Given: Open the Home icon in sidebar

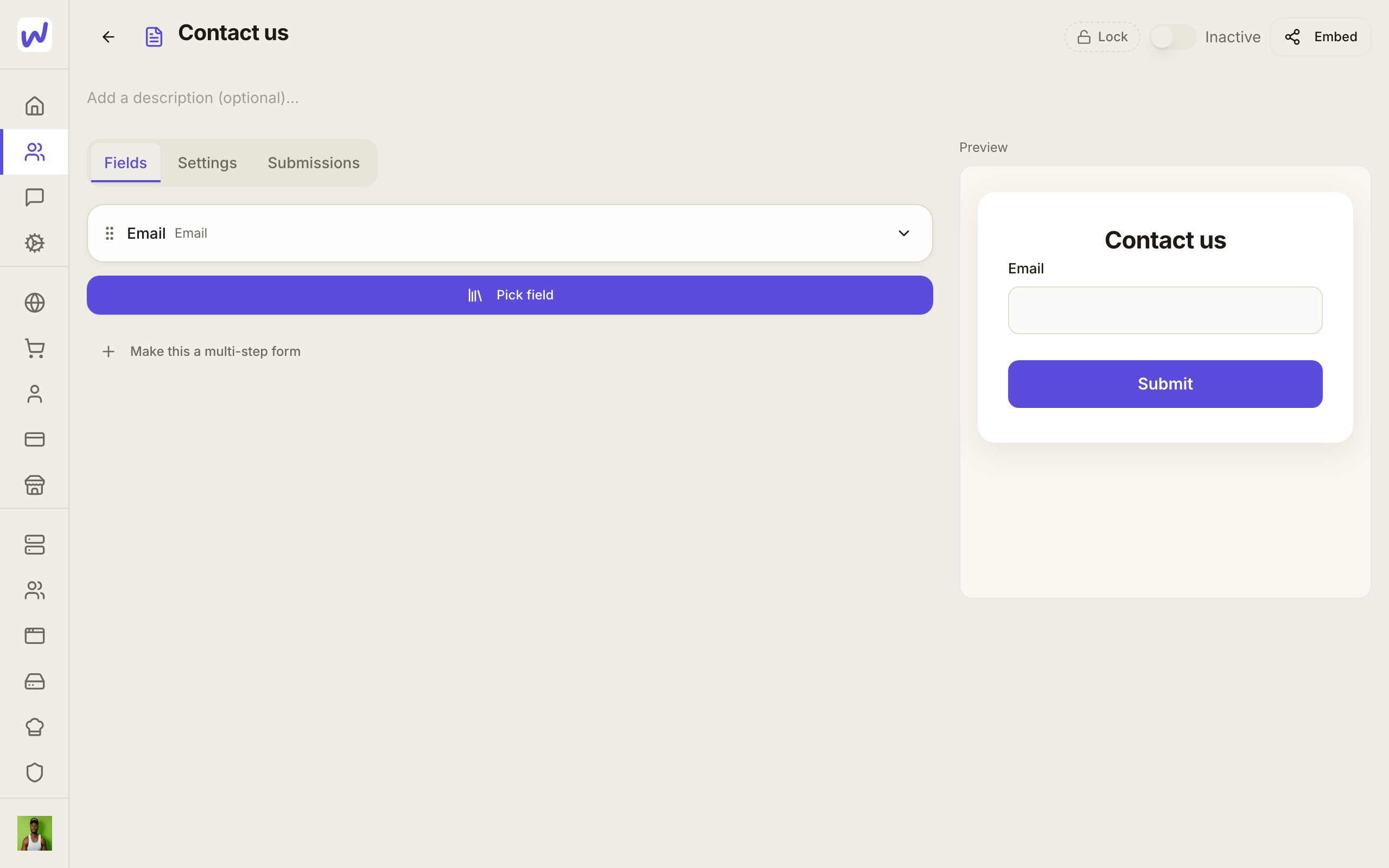Looking at the screenshot, I should point(34,106).
